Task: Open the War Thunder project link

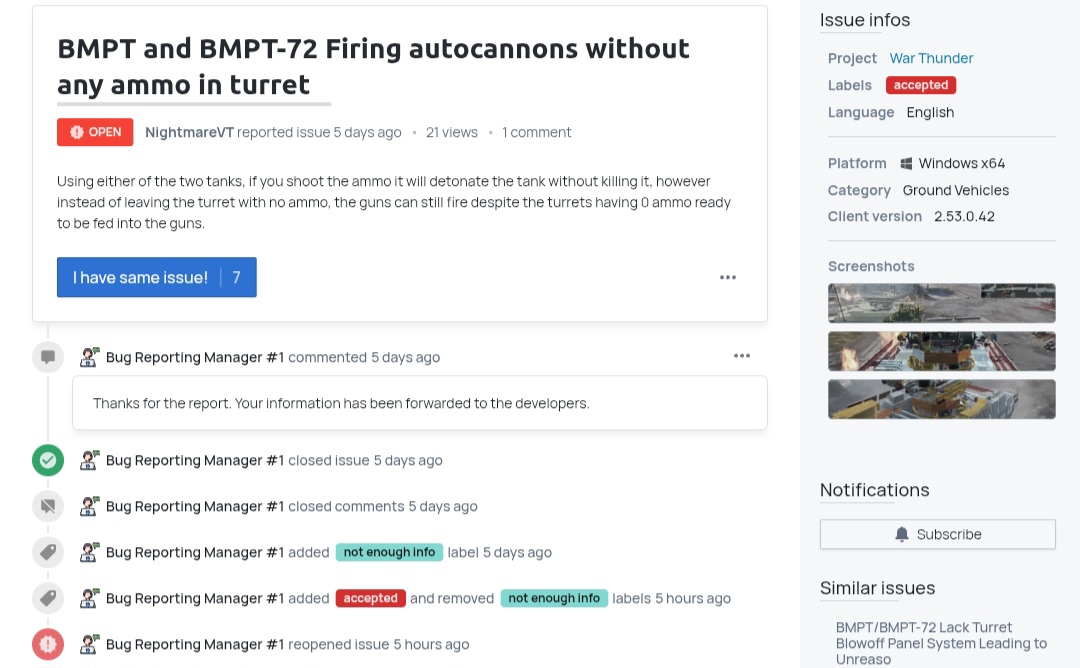Action: point(931,58)
